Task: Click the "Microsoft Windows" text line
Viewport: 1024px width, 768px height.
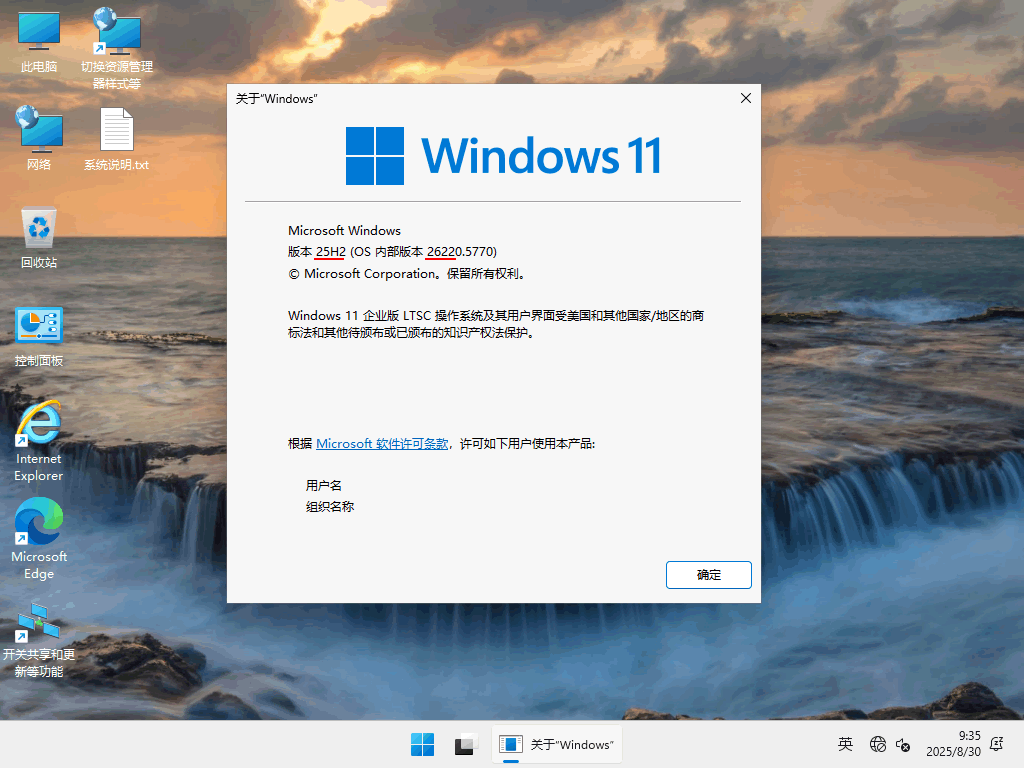Action: pos(344,231)
